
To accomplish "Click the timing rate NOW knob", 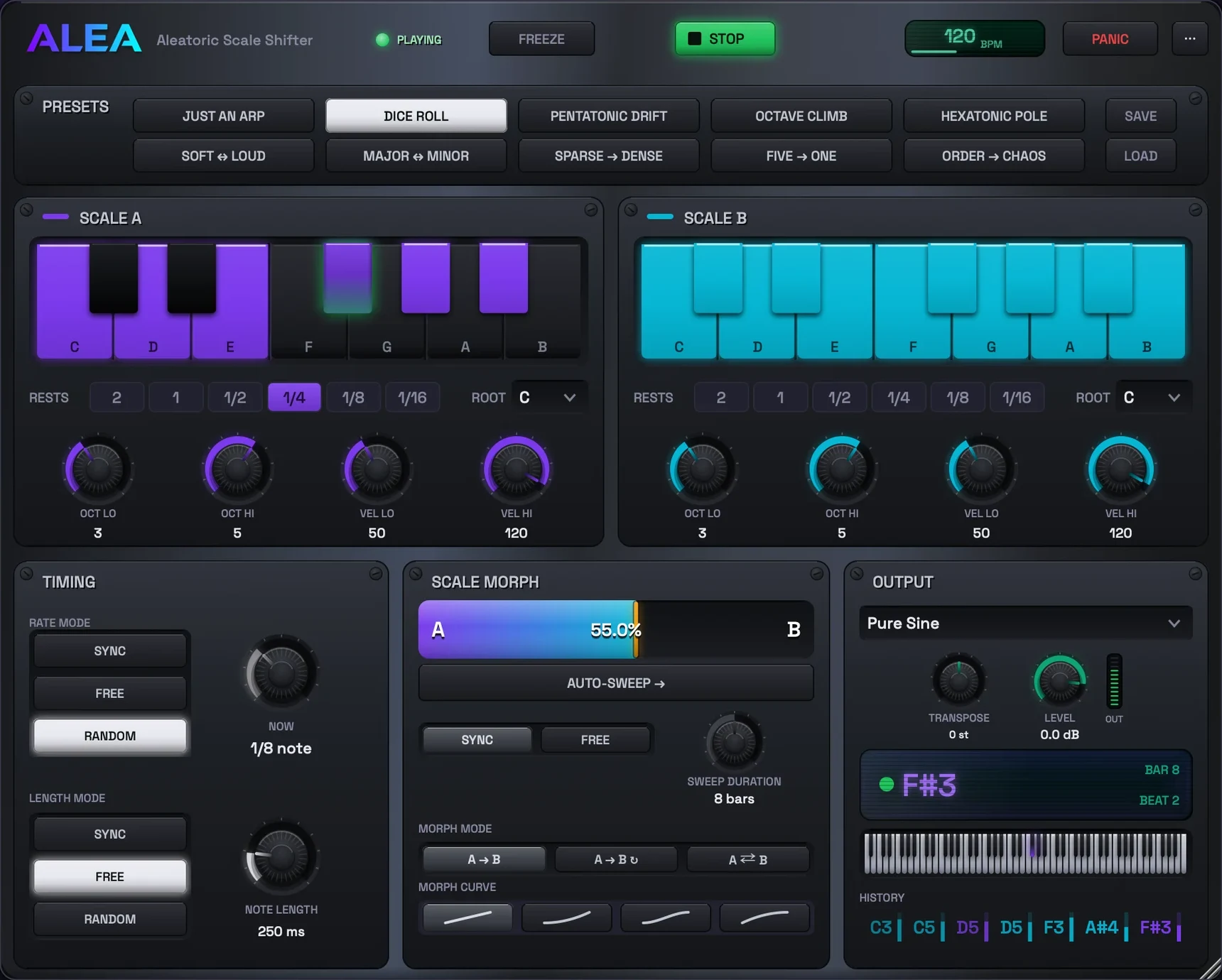I will coord(281,673).
